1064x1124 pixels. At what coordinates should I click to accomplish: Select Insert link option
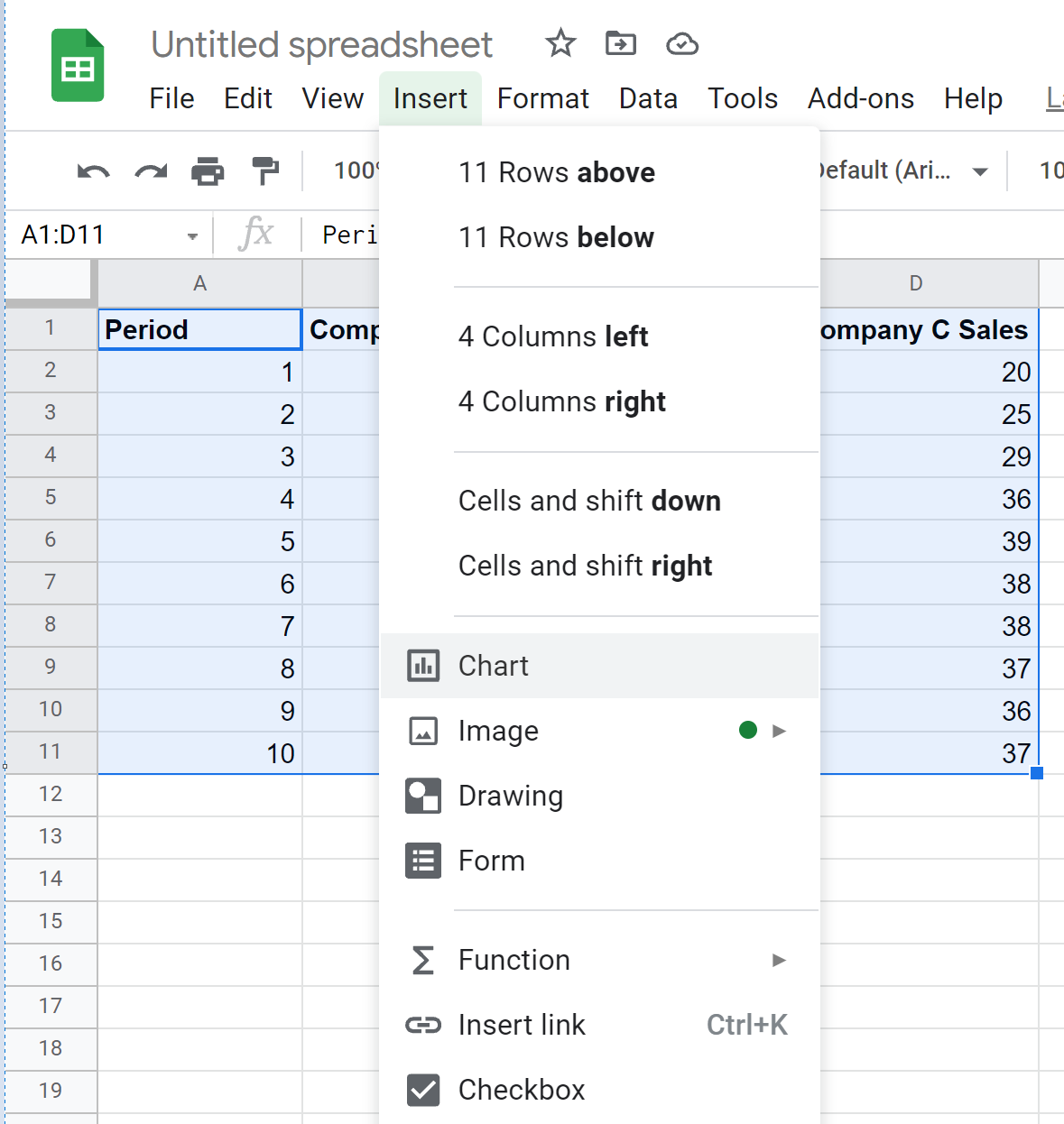click(x=522, y=1025)
